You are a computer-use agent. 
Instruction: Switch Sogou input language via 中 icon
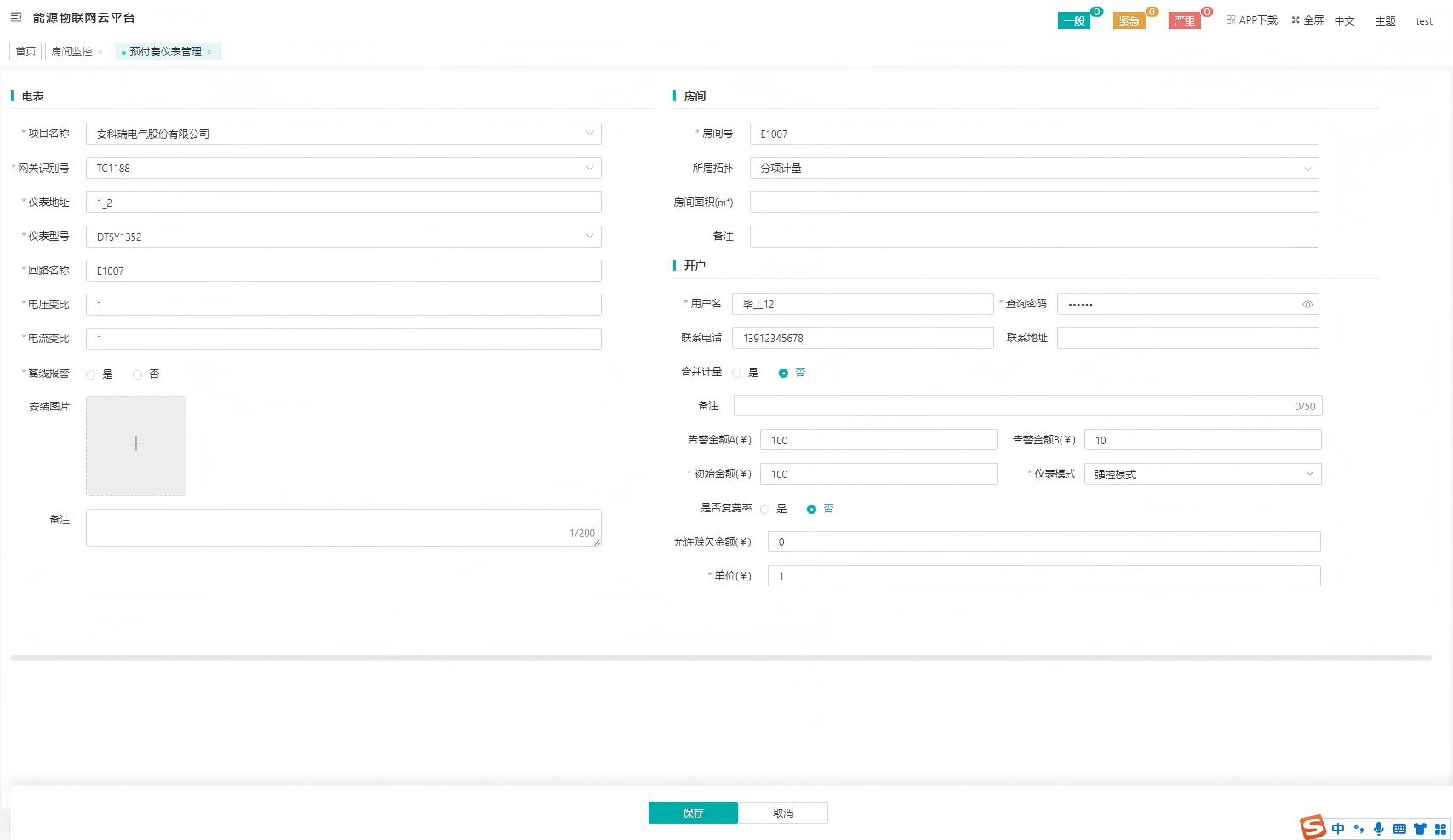coord(1339,829)
